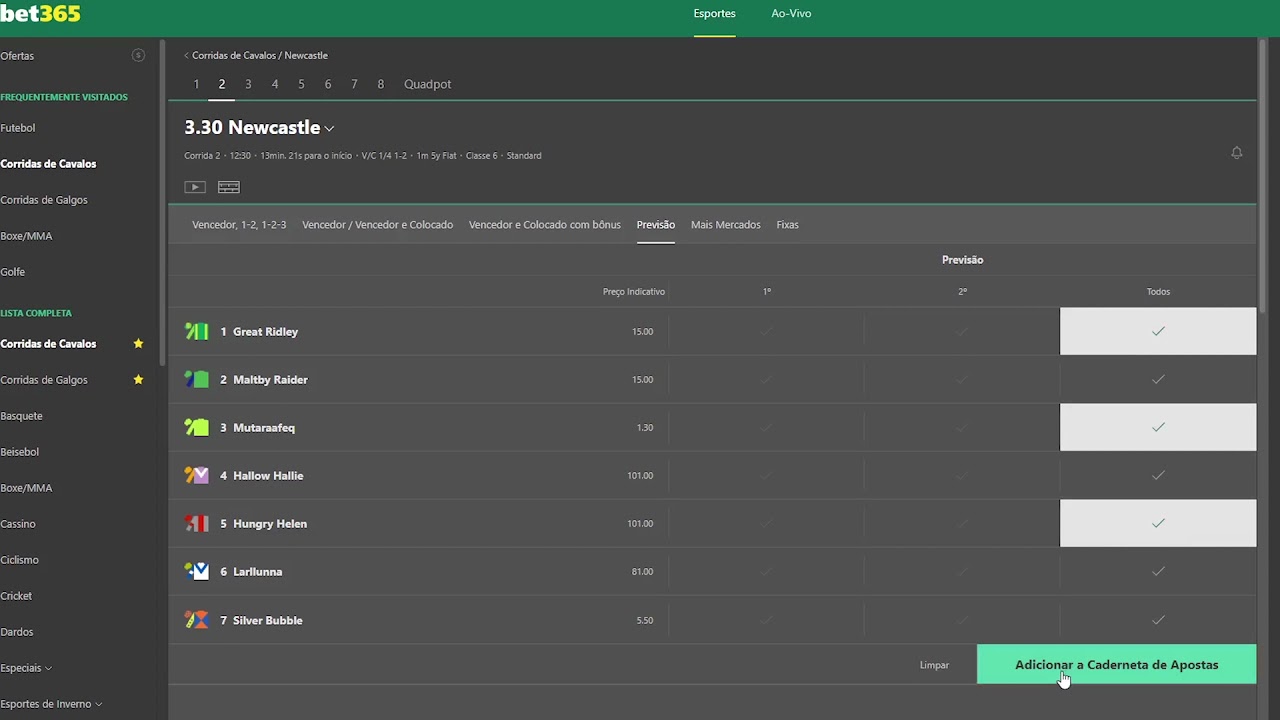The height and width of the screenshot is (720, 1280).
Task: Pick Great Ridley for 1° place
Action: click(767, 331)
